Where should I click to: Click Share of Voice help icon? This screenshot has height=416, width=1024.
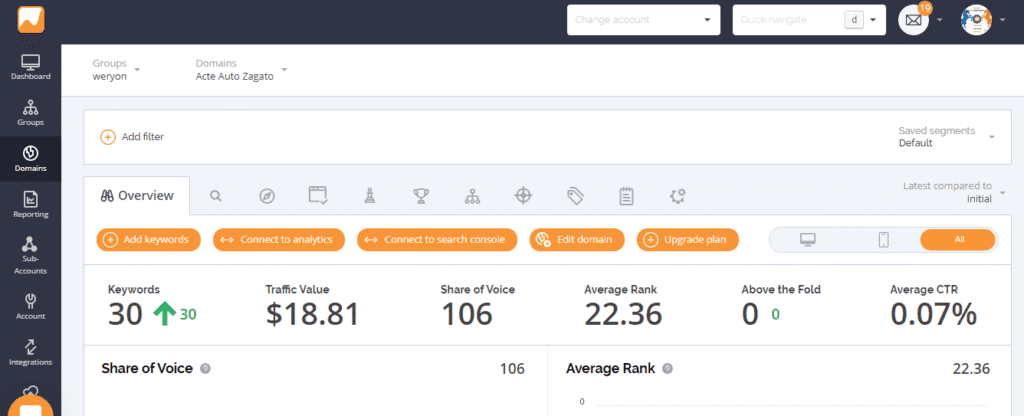[205, 369]
